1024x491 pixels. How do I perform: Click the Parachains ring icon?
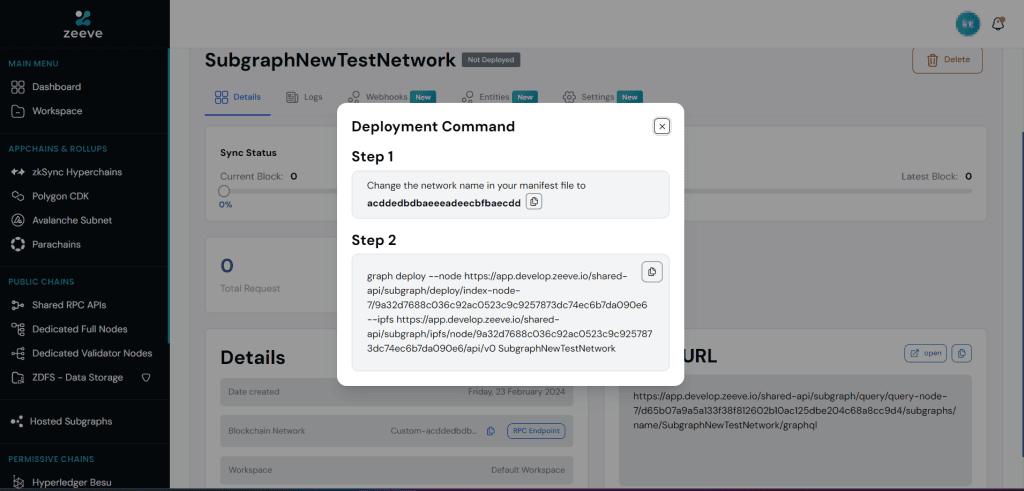click(x=18, y=244)
